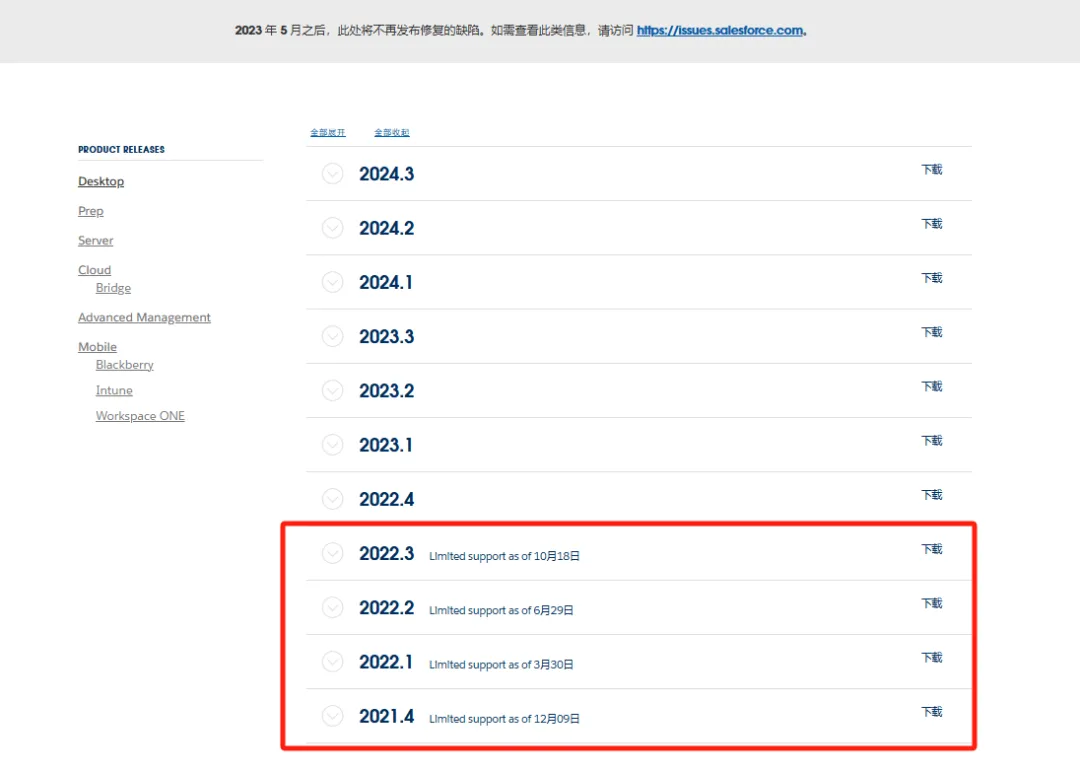Image resolution: width=1080 pixels, height=772 pixels.
Task: Open the Server releases link
Action: (96, 241)
